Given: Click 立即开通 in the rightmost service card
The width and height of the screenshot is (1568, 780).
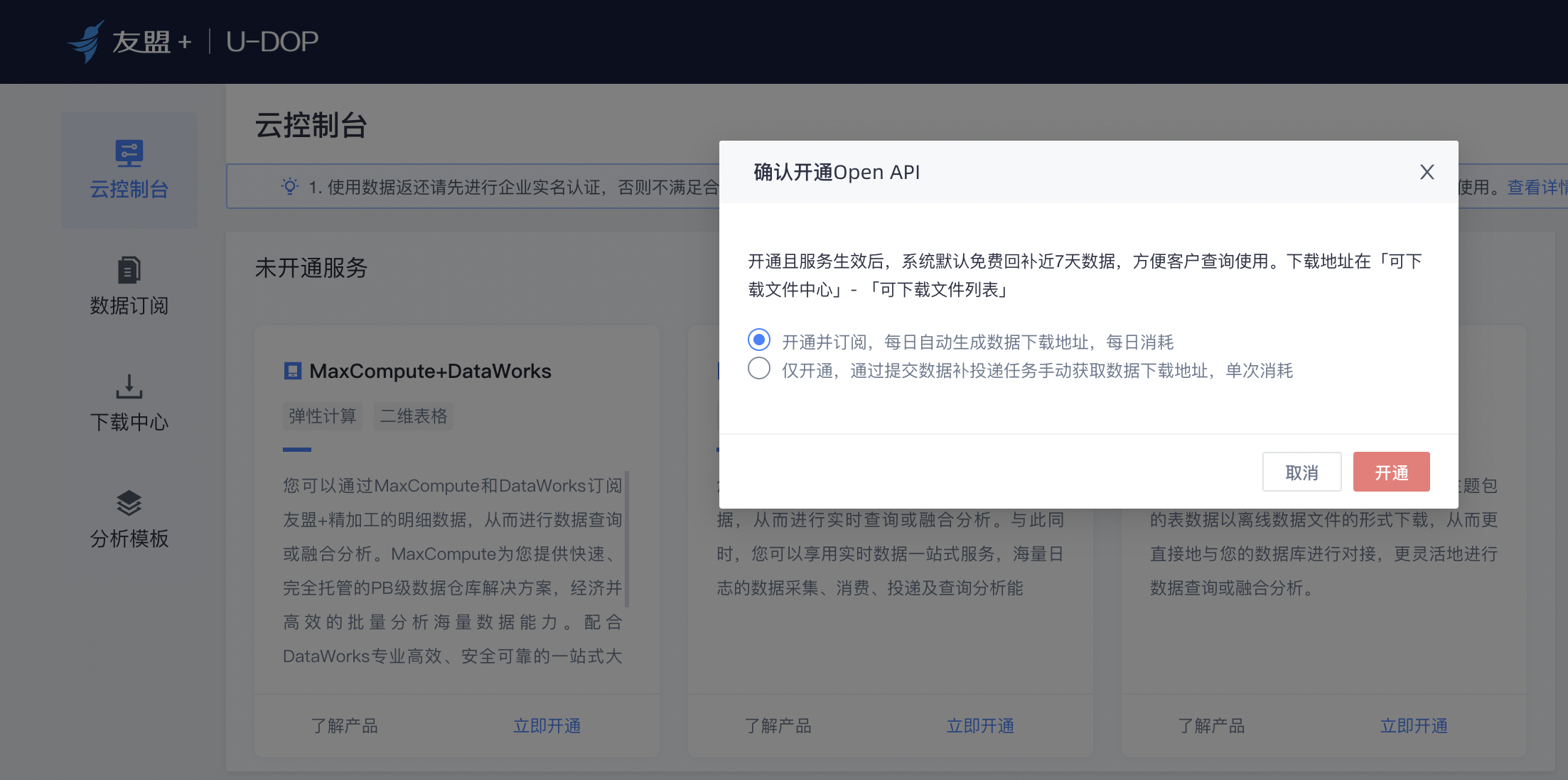Looking at the screenshot, I should [1414, 726].
